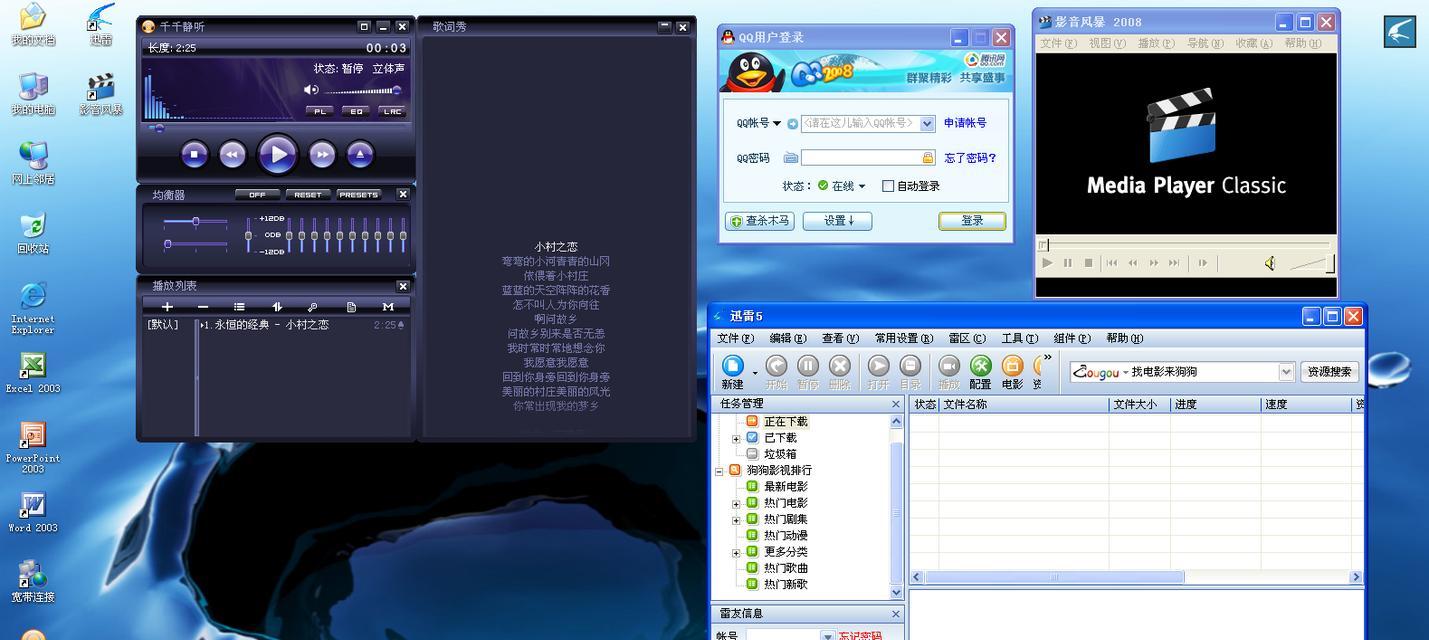The width and height of the screenshot is (1429, 640).
Task: Open the 文件 menu in 影音风暴
Action: coord(1058,43)
